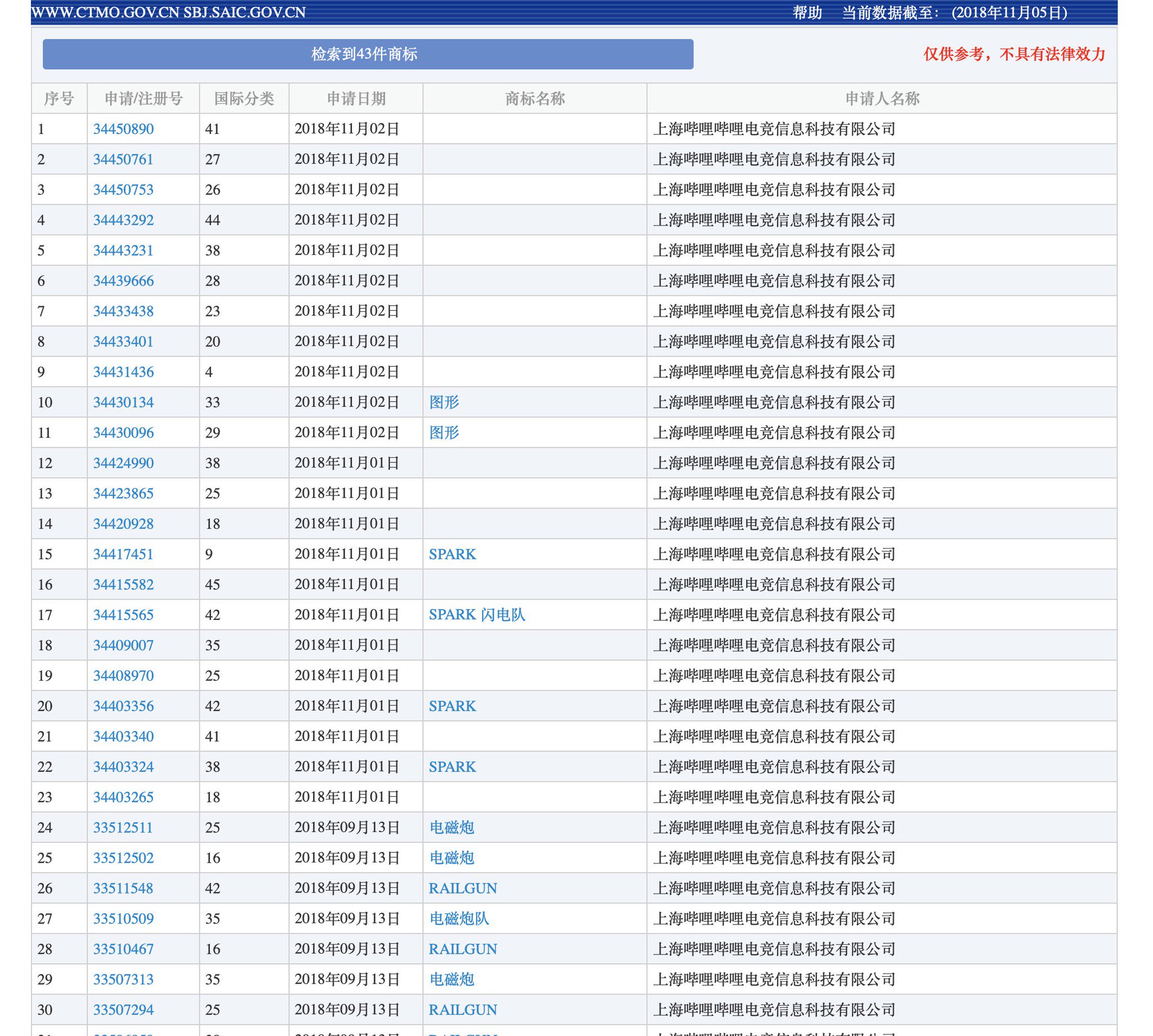Open application number 34403340
1153x1036 pixels.
tap(123, 736)
